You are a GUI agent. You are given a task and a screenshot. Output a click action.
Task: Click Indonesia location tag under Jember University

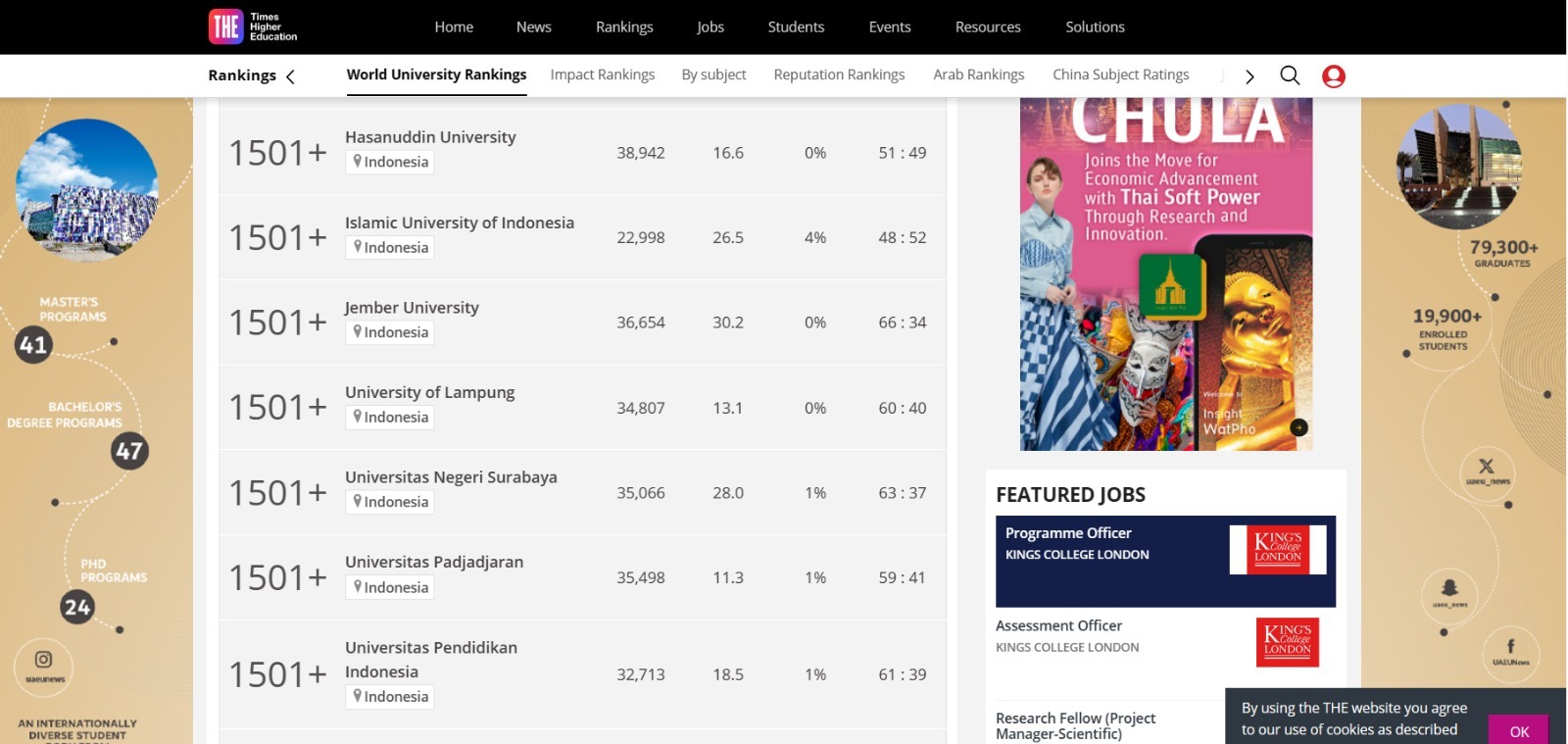390,332
